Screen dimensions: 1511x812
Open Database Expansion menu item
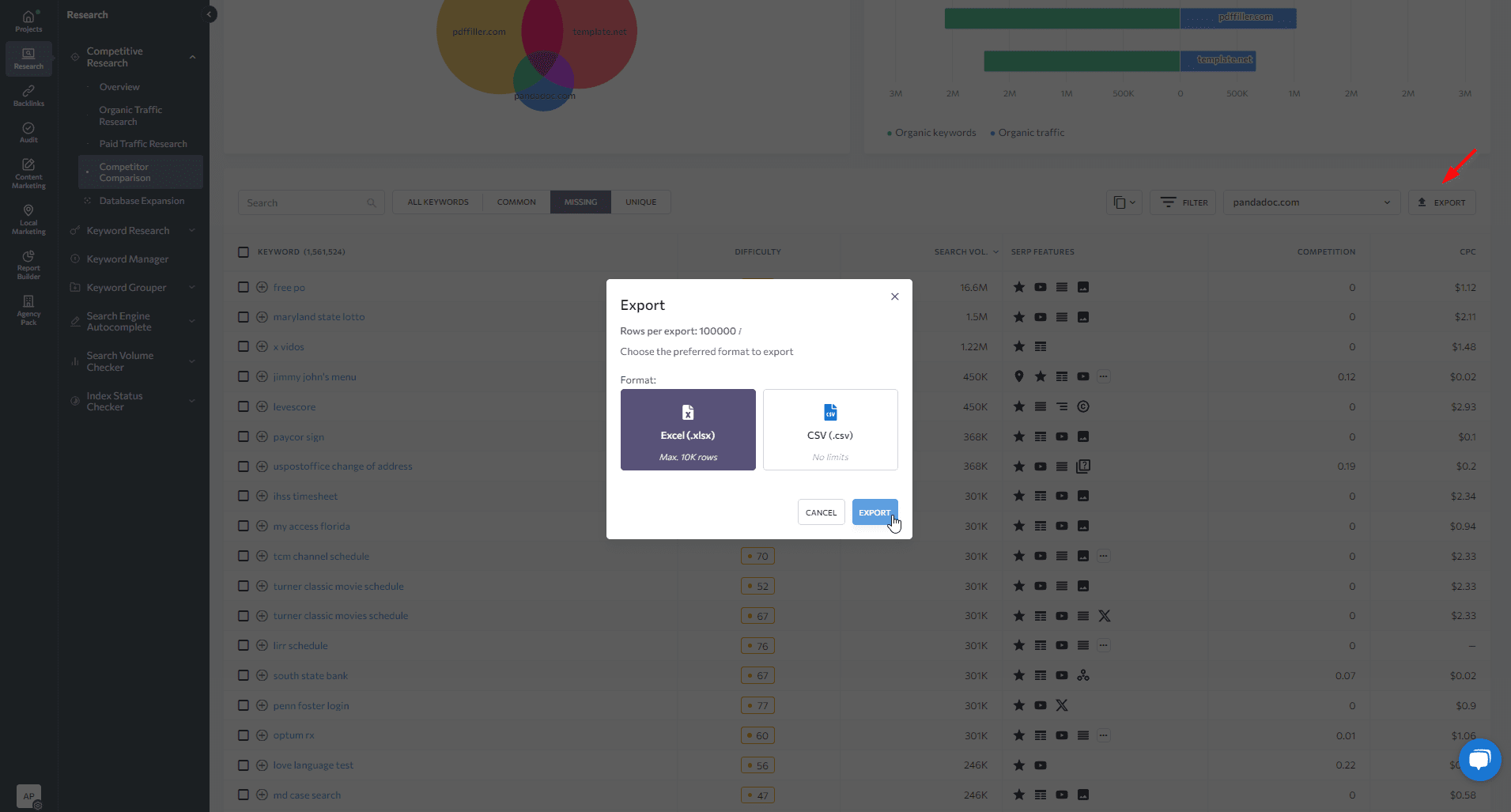[140, 201]
